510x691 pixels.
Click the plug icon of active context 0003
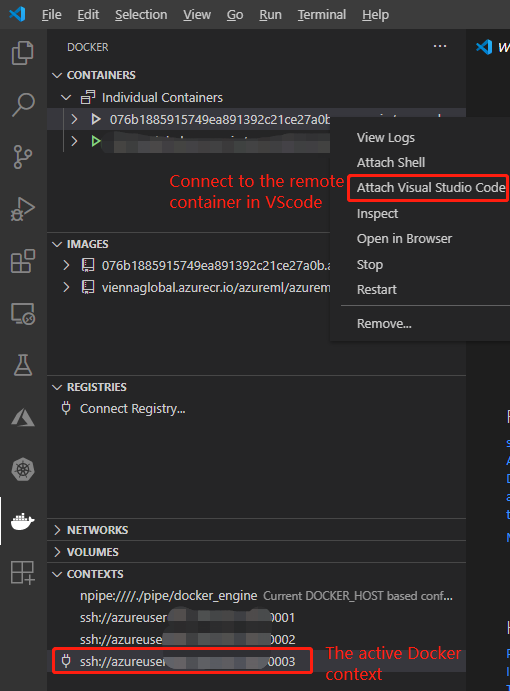(66, 661)
